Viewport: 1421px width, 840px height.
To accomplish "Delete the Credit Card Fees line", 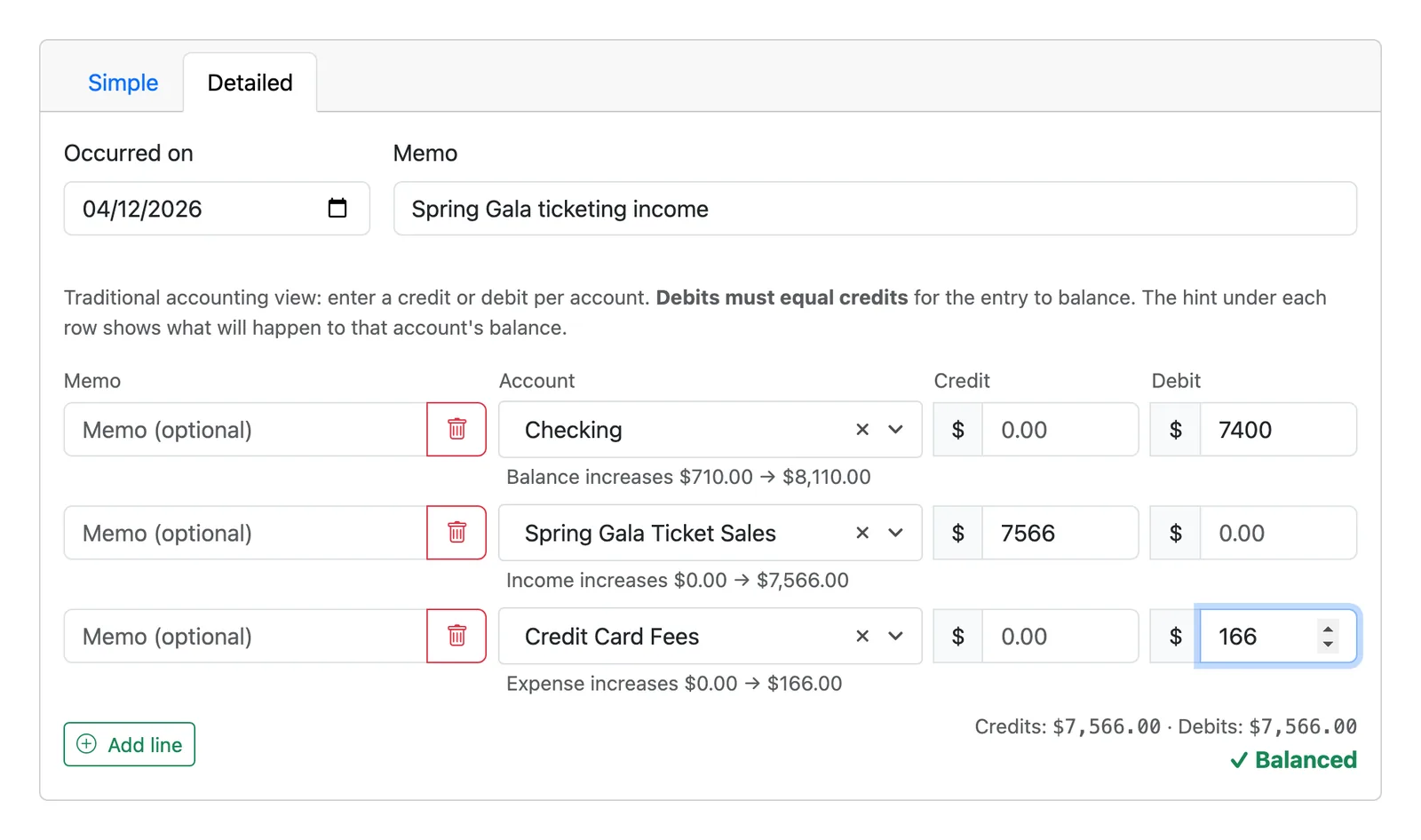I will coord(456,636).
